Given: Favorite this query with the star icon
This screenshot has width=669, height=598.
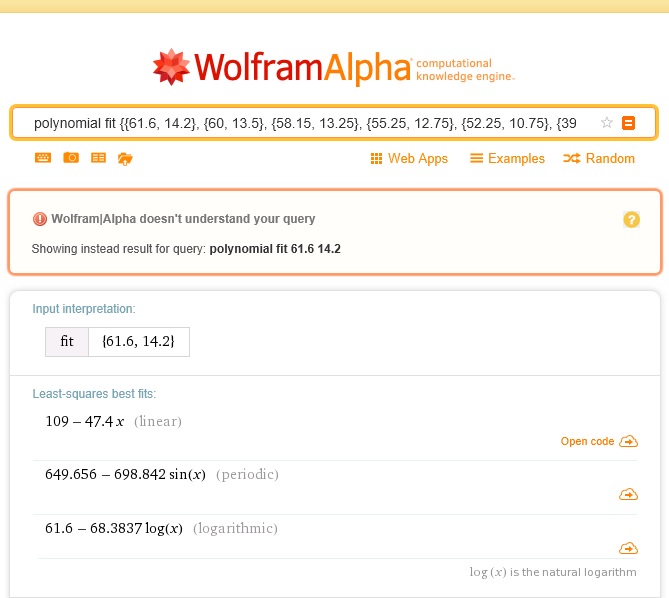Looking at the screenshot, I should pyautogui.click(x=606, y=123).
